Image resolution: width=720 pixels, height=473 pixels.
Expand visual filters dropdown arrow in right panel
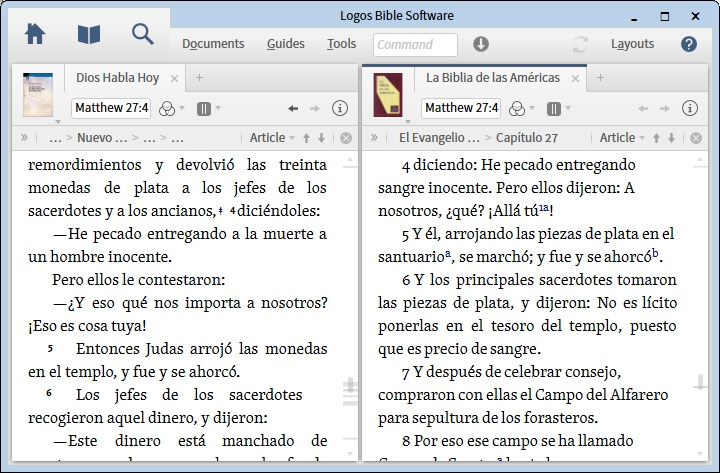tap(532, 108)
